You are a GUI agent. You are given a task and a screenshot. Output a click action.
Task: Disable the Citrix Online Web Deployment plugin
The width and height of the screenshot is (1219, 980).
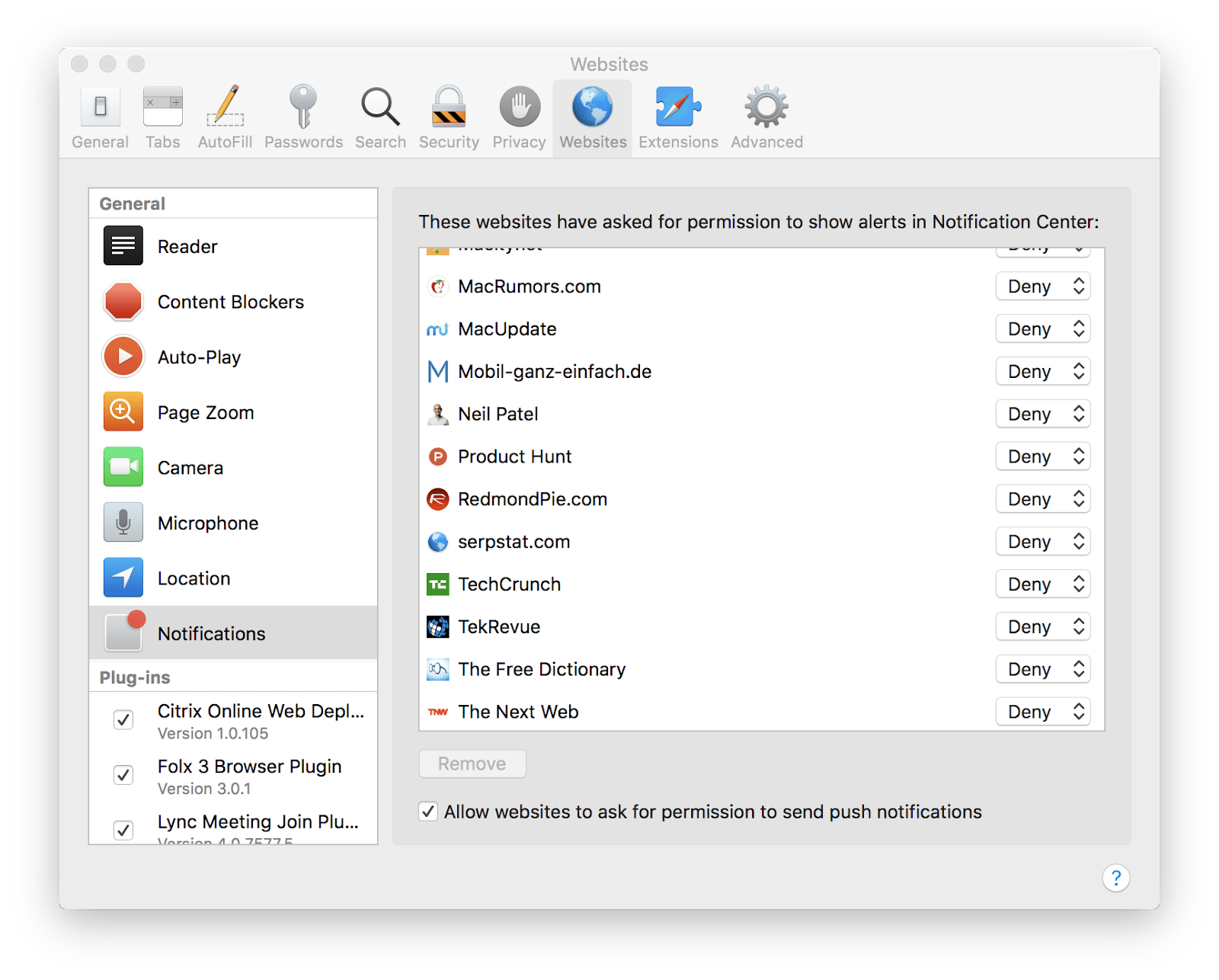click(x=123, y=719)
